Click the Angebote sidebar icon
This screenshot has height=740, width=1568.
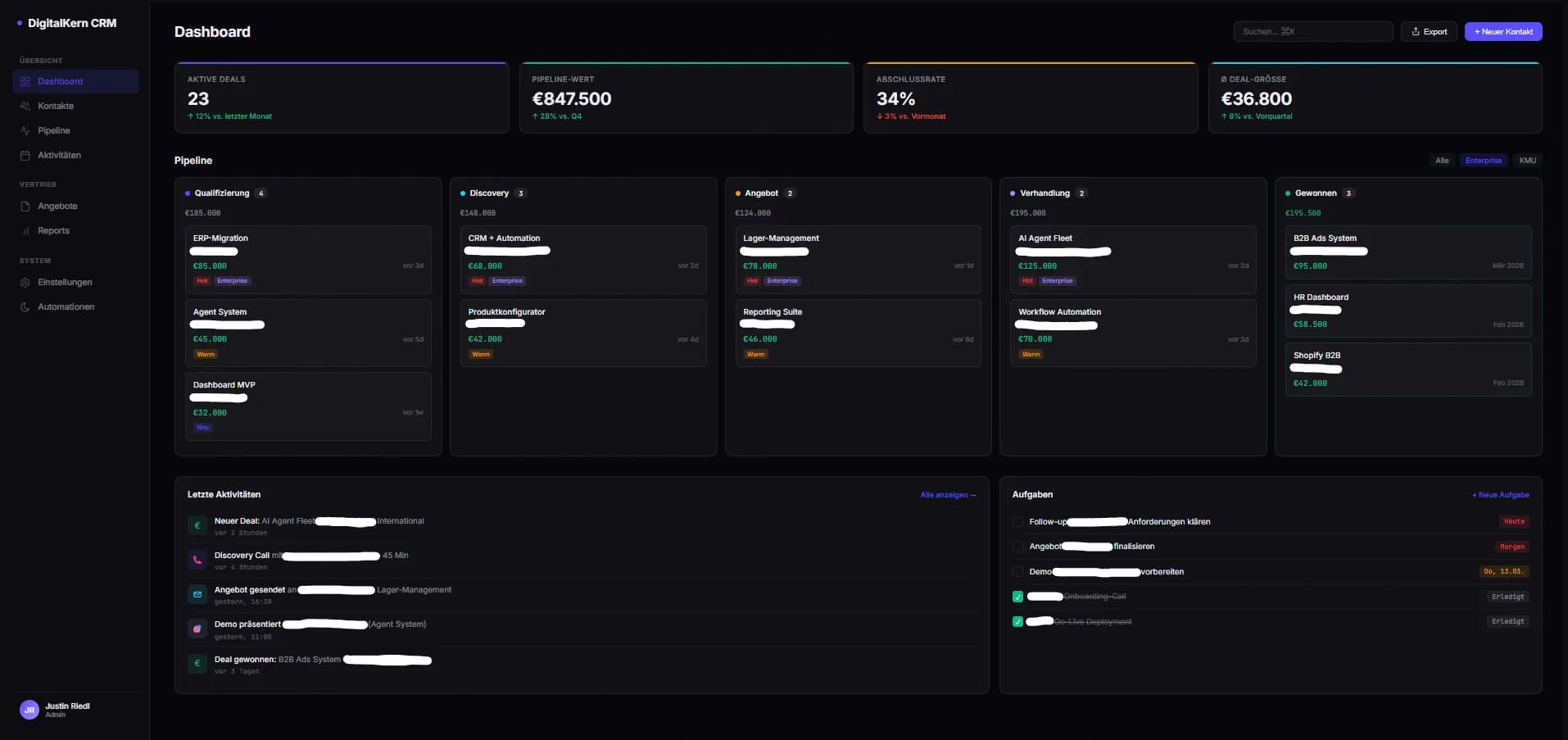pyautogui.click(x=26, y=206)
